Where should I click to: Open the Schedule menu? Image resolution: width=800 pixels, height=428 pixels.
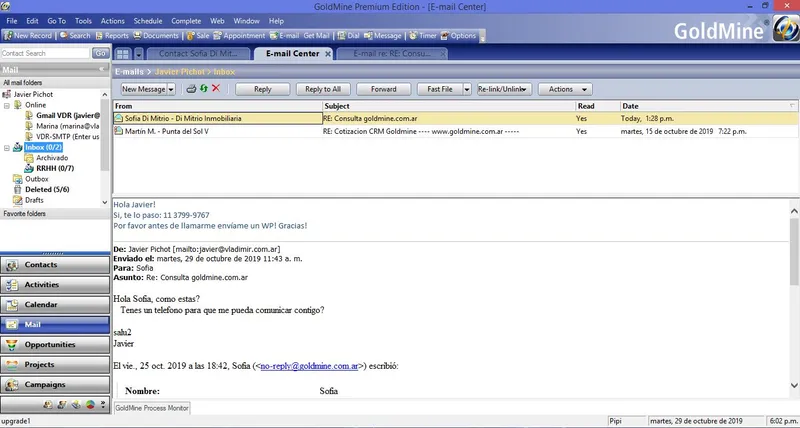(x=148, y=21)
